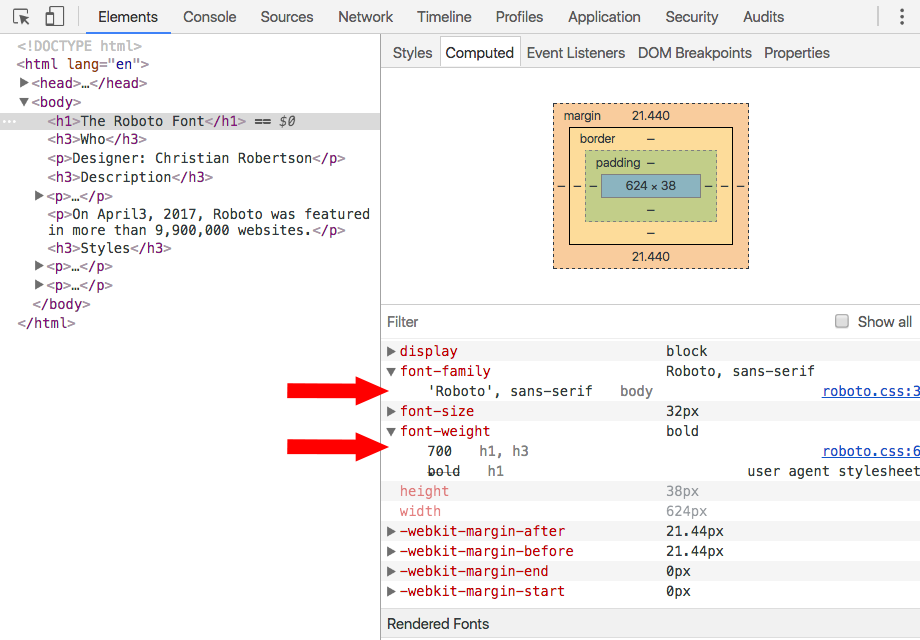920x640 pixels.
Task: Expand the -webkit-margin-after property
Action: [x=391, y=531]
